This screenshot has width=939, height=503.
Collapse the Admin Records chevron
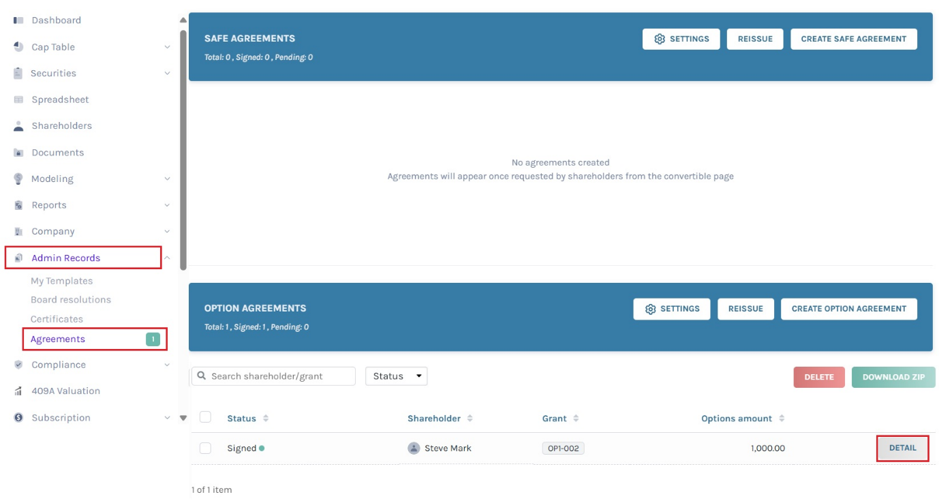167,258
